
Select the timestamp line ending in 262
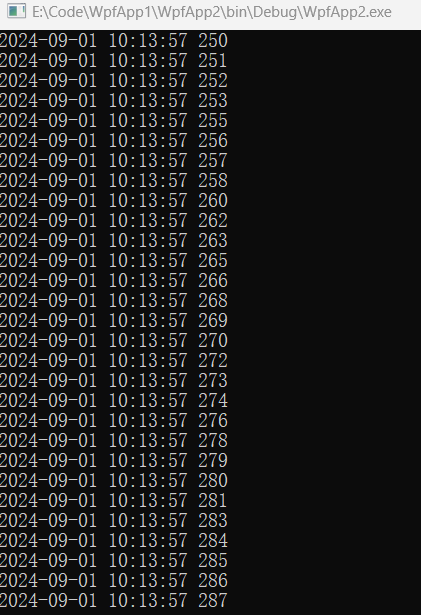coord(114,220)
